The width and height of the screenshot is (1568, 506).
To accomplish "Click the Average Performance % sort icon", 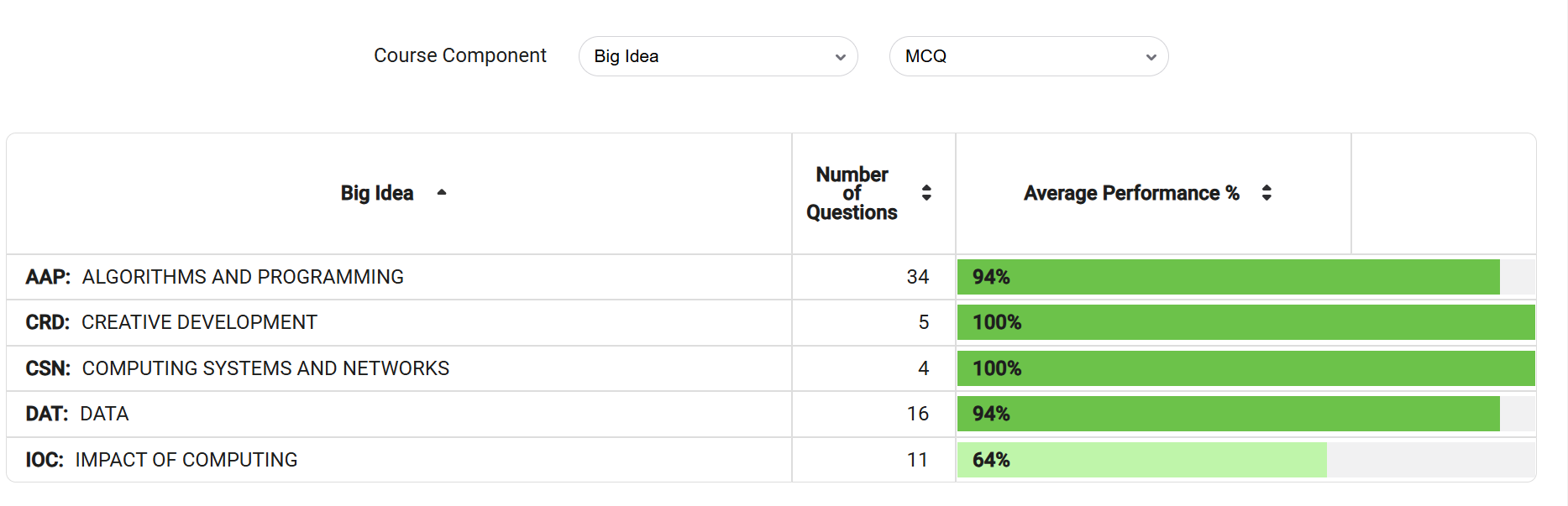I will [x=1266, y=192].
